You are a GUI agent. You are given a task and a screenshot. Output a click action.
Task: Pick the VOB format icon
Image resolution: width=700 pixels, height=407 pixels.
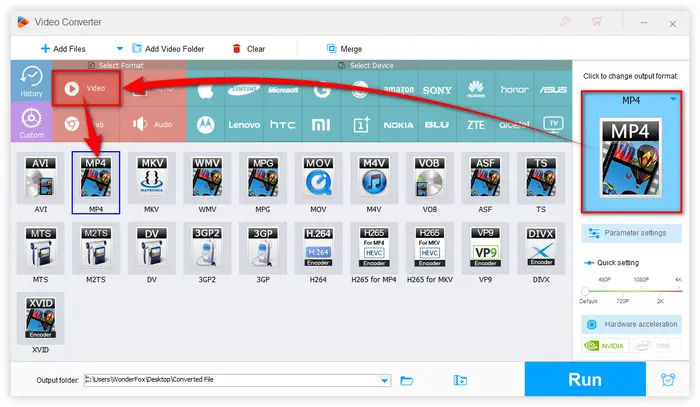[x=429, y=178]
